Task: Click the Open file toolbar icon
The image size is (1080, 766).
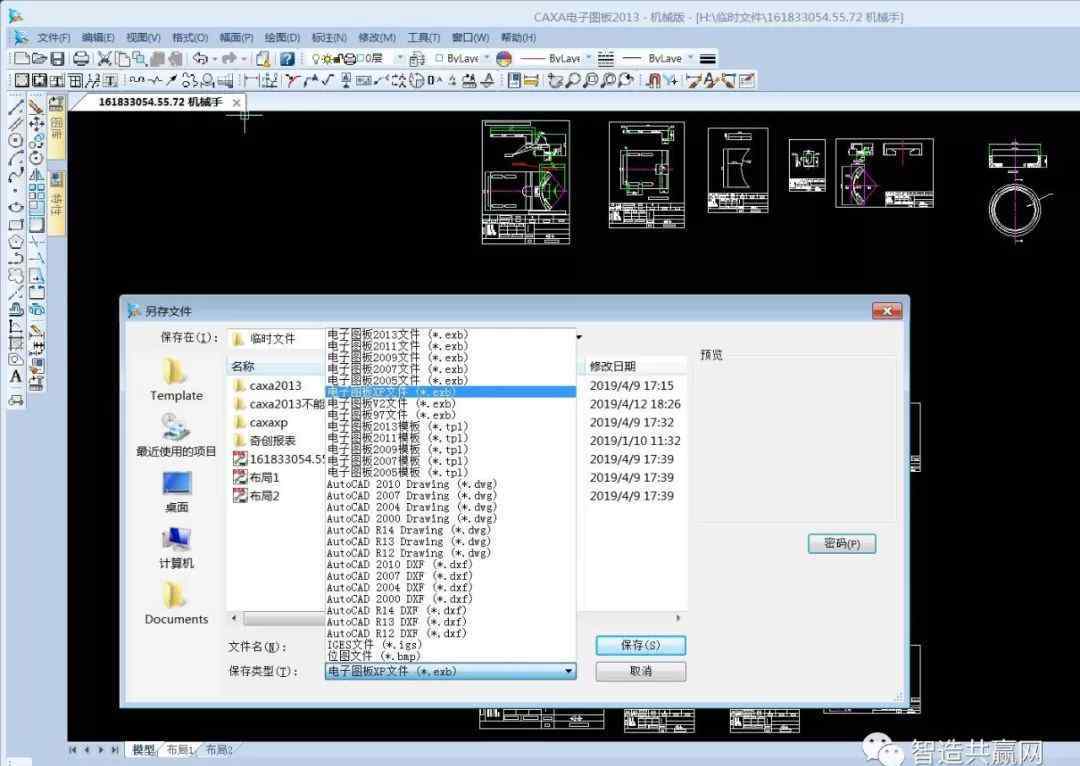Action: (x=39, y=59)
